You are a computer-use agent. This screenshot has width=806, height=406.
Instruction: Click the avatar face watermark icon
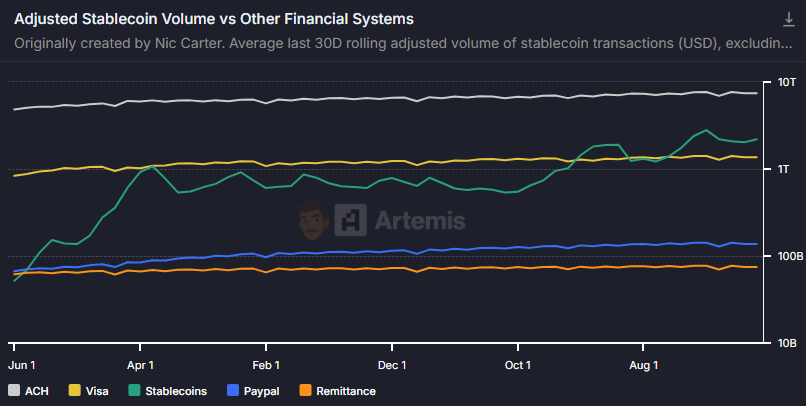313,219
